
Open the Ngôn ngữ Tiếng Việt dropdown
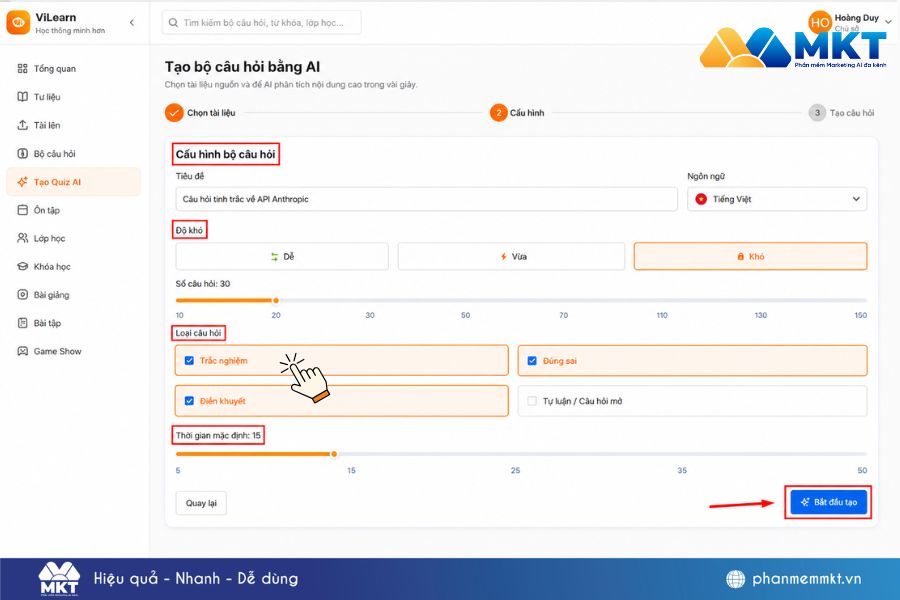coord(777,199)
